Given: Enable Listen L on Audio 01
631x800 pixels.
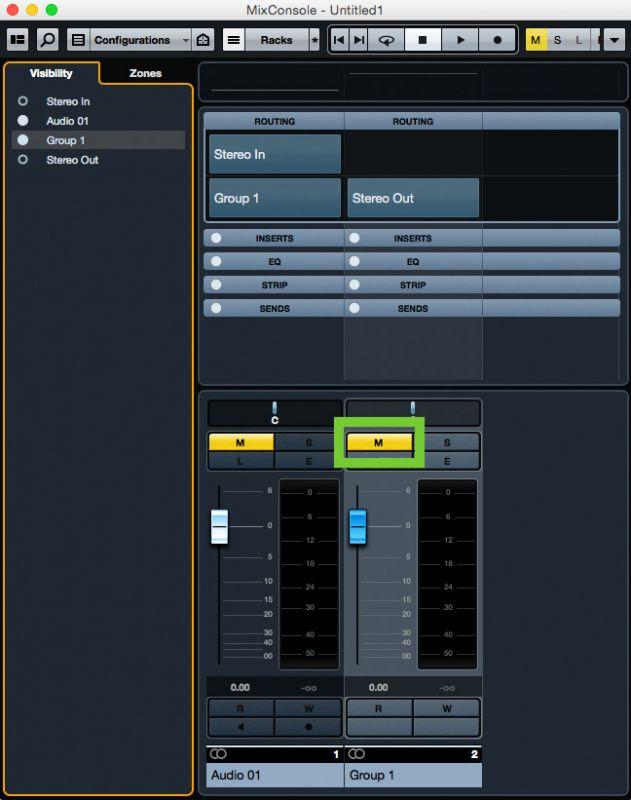Looking at the screenshot, I should [241, 461].
